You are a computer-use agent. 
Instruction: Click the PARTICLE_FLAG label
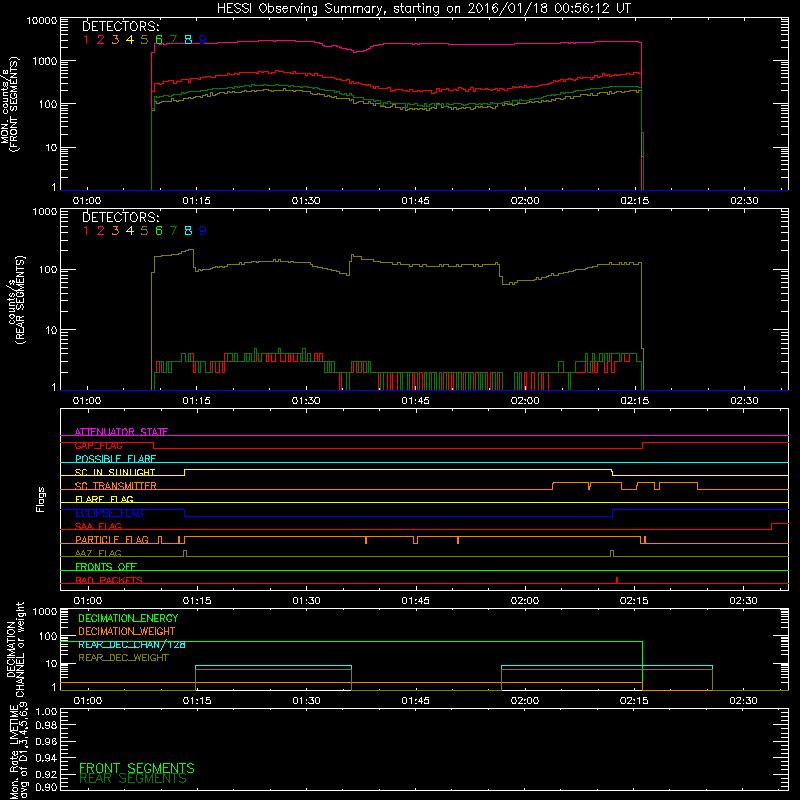point(112,540)
